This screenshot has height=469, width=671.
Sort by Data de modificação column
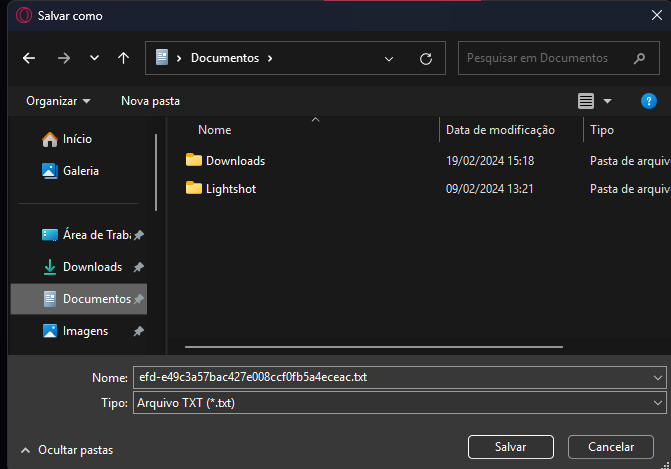[500, 130]
